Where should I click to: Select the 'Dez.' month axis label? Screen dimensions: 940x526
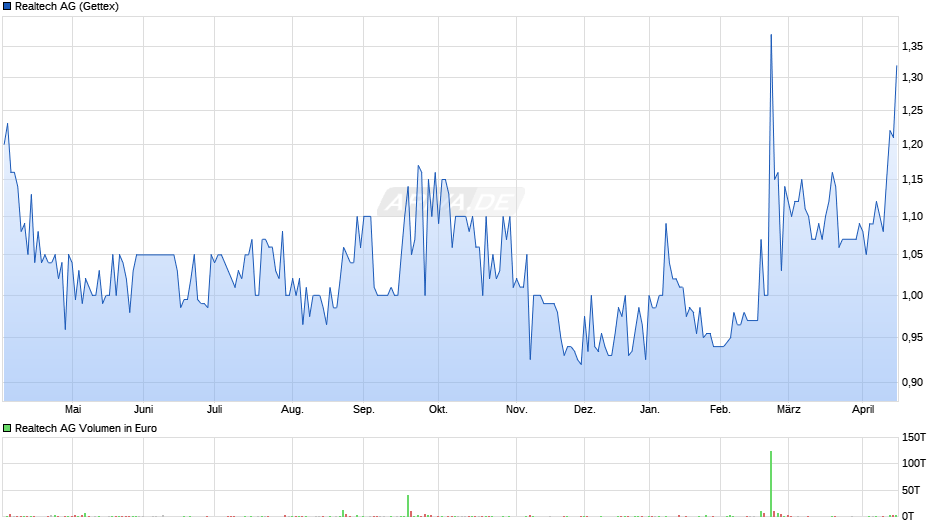pos(585,409)
